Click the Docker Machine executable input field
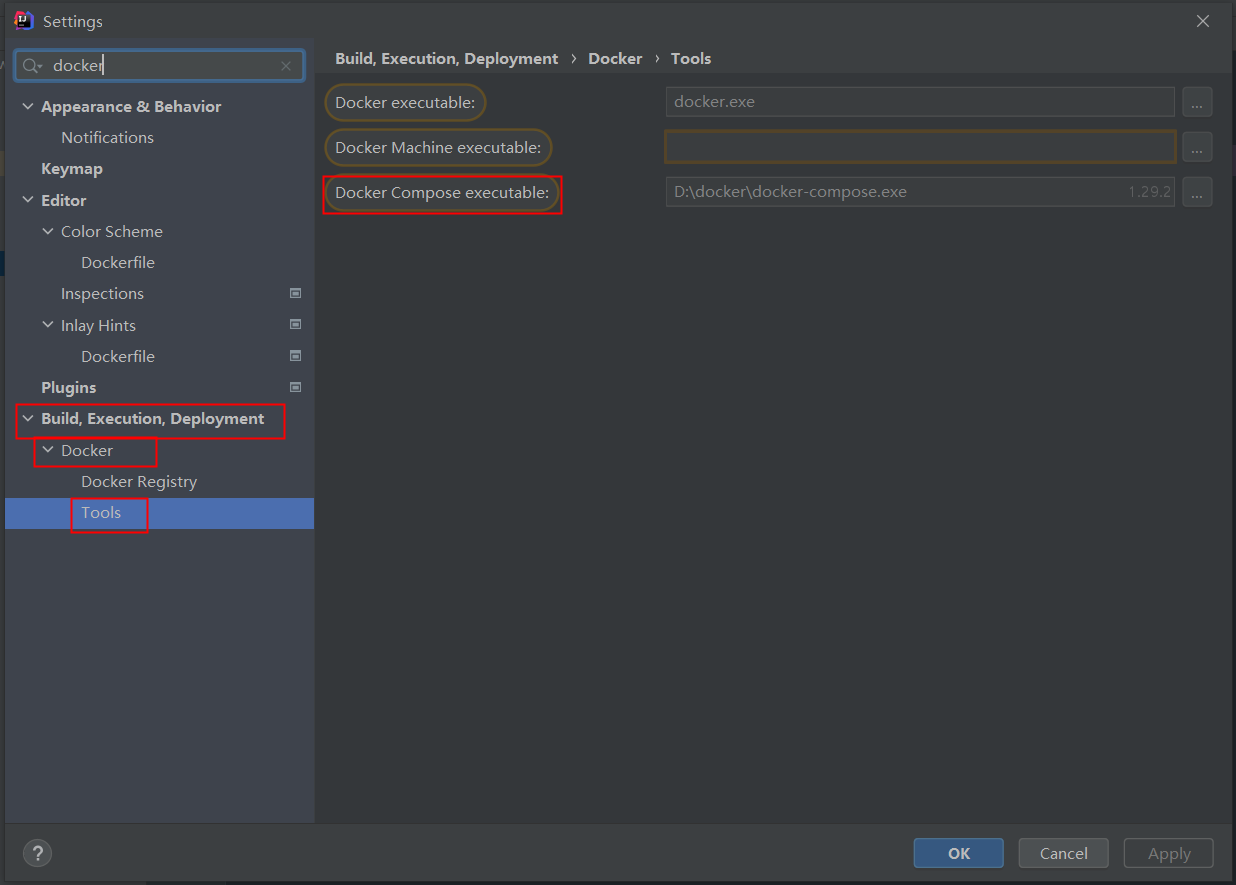Image resolution: width=1236 pixels, height=885 pixels. 919,146
